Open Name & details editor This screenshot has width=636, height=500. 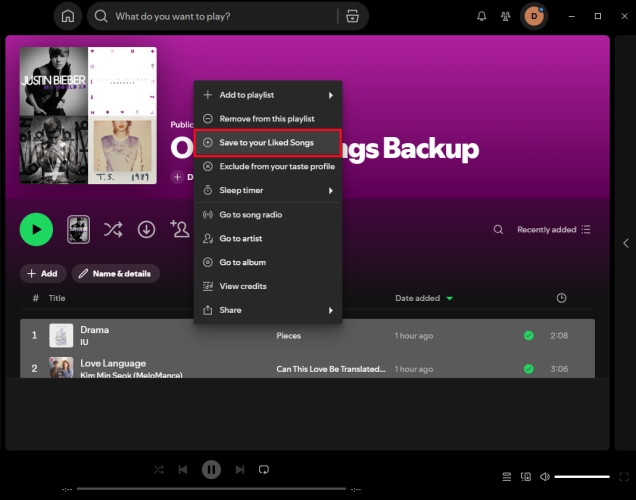point(116,274)
